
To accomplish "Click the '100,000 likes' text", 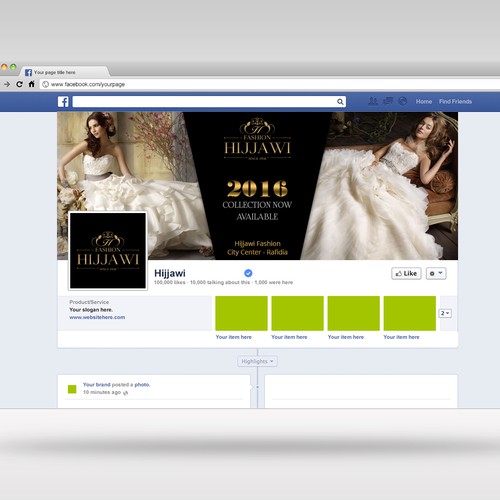I will tap(169, 282).
